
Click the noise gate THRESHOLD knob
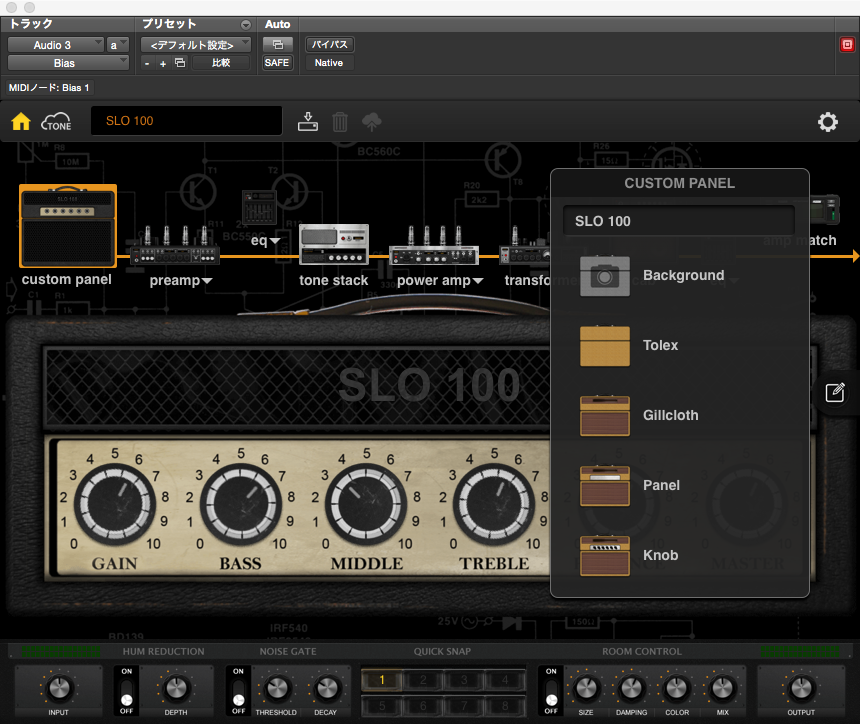pyautogui.click(x=277, y=688)
